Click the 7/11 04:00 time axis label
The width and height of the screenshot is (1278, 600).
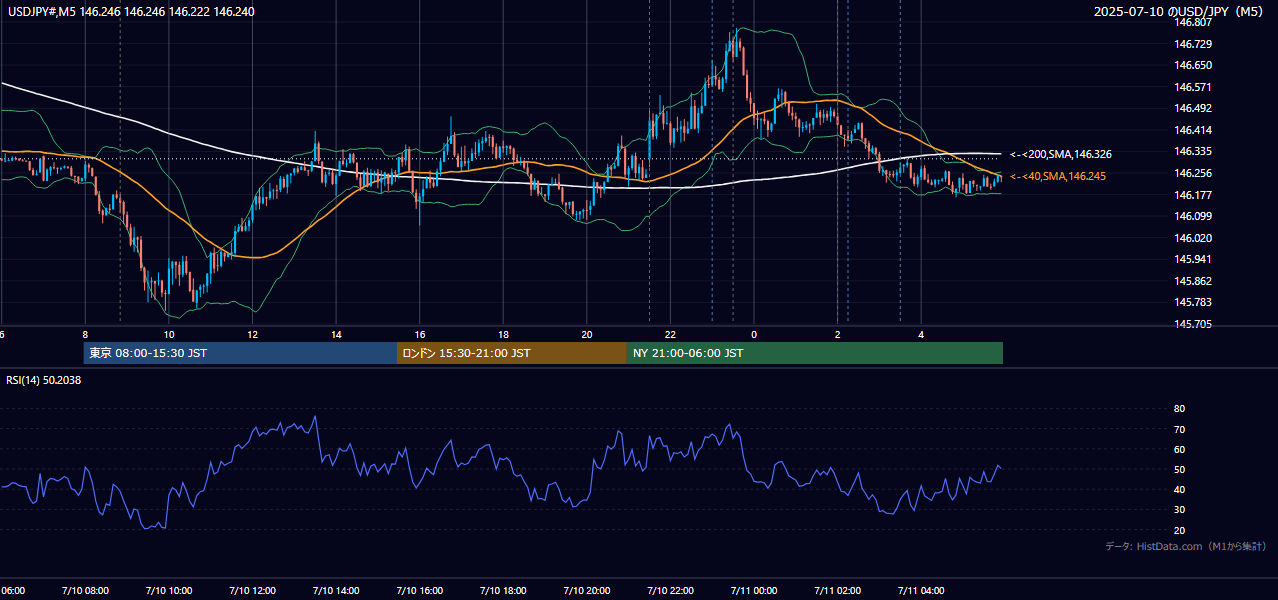pos(921,591)
